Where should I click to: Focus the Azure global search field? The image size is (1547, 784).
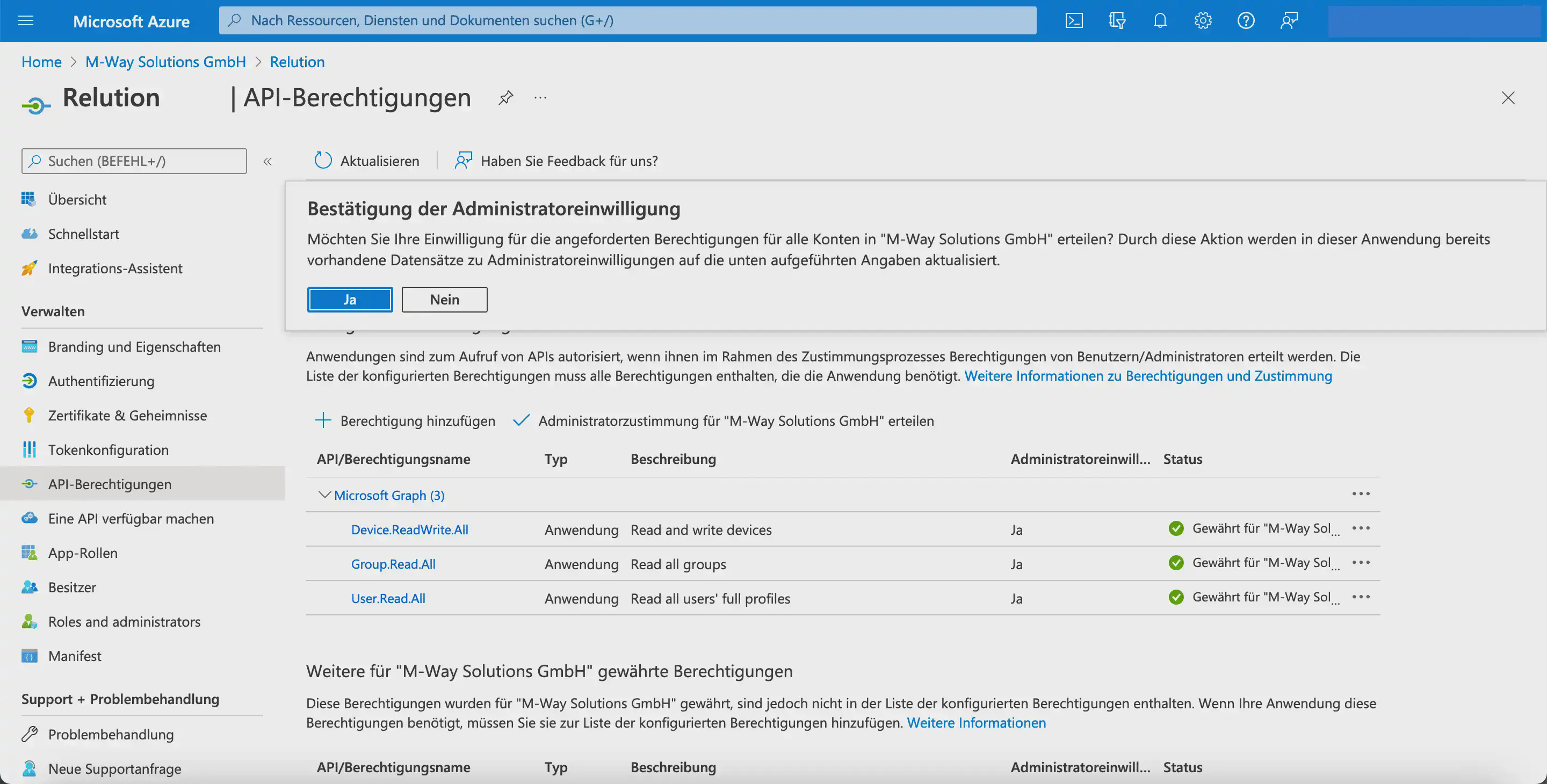[x=627, y=20]
